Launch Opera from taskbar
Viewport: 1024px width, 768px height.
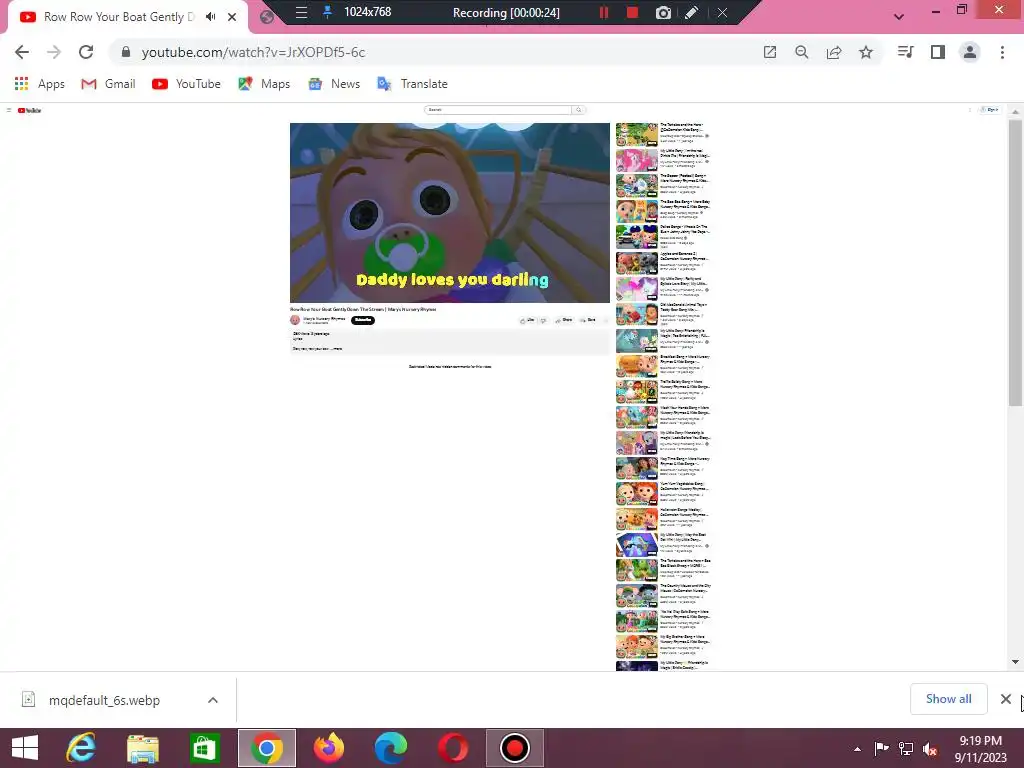[x=453, y=748]
